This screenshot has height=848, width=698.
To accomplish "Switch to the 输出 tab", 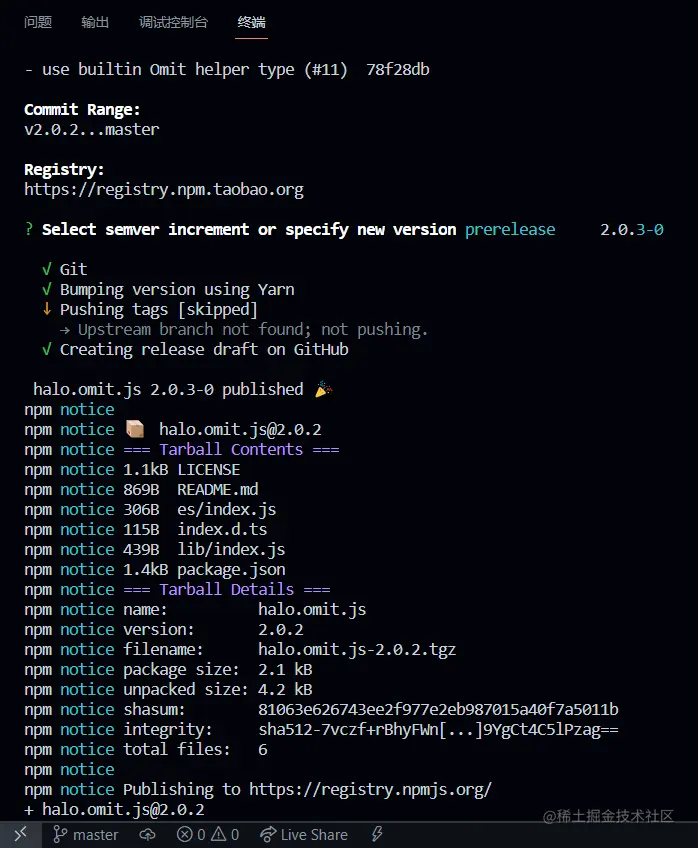I will click(x=96, y=22).
